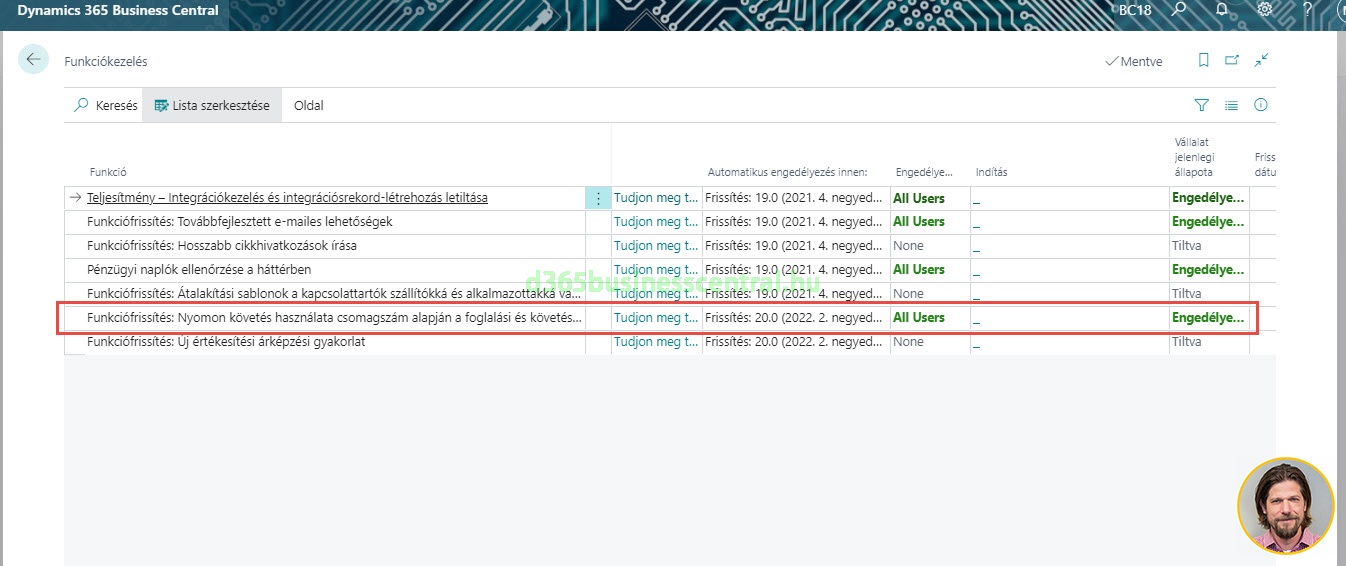
Task: Click the help question mark icon
Action: (1308, 10)
